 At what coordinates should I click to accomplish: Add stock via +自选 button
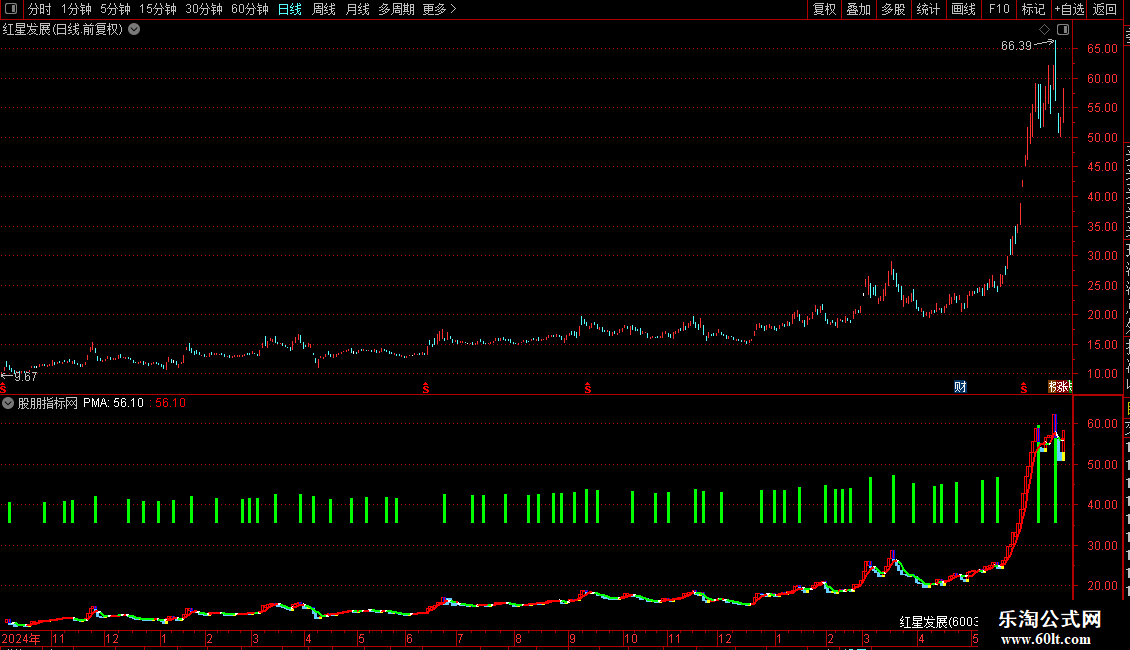tap(1069, 9)
